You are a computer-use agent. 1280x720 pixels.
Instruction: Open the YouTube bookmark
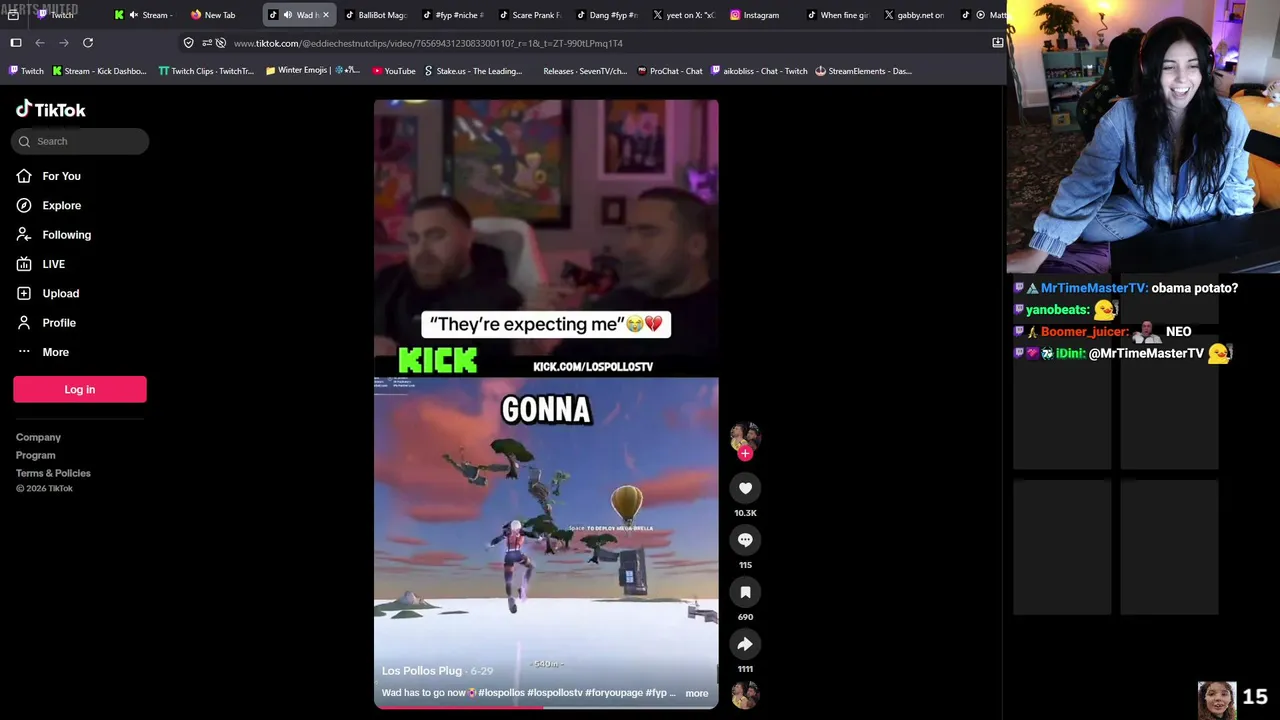[x=394, y=71]
